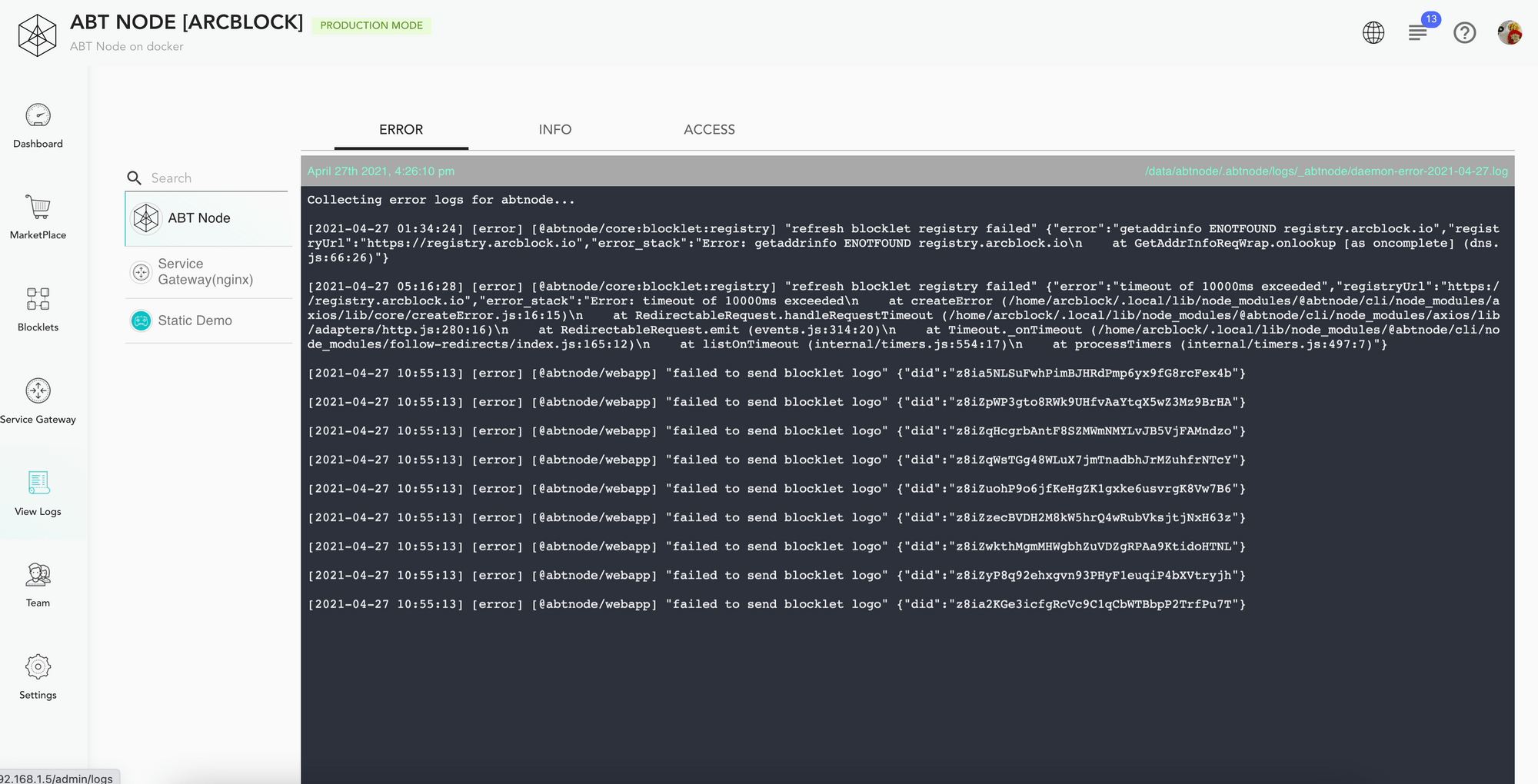Click the ABT Node list item icon
The height and width of the screenshot is (784, 1538).
point(146,218)
